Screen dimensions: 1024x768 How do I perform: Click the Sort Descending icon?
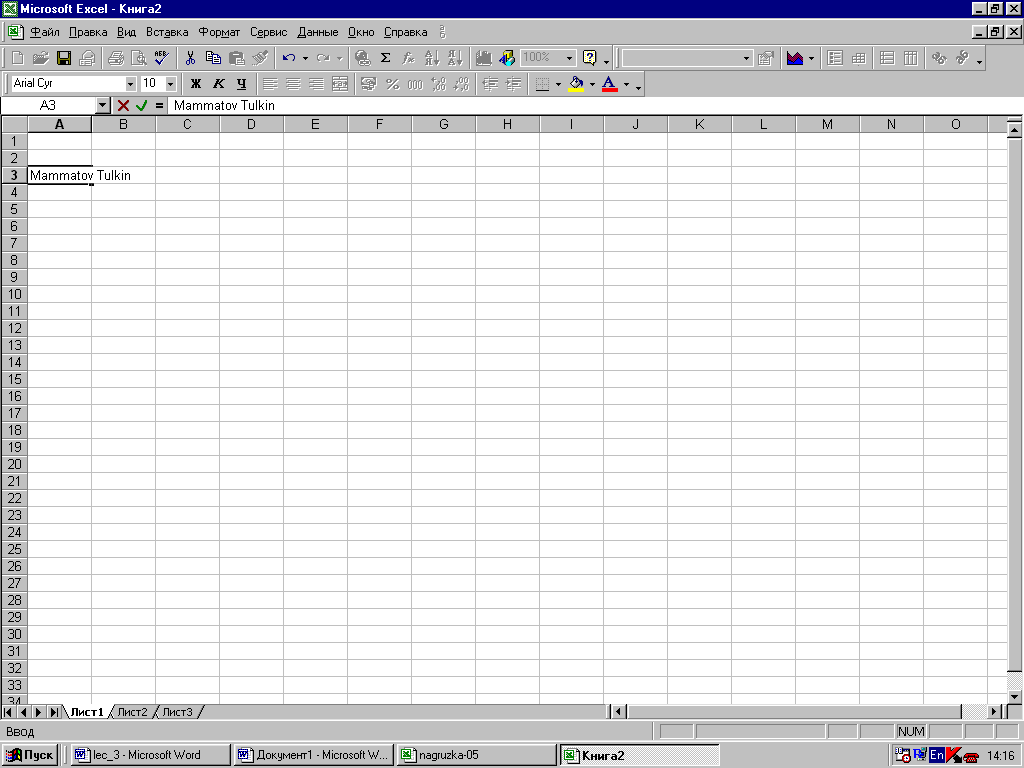pyautogui.click(x=455, y=58)
